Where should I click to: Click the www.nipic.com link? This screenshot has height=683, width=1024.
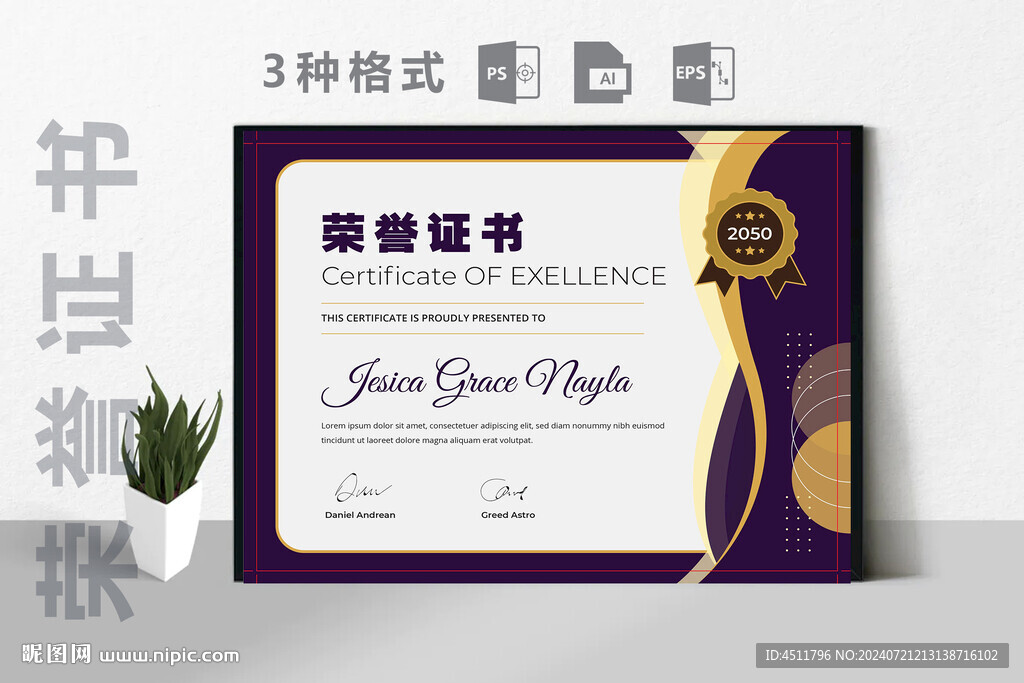click(x=169, y=655)
